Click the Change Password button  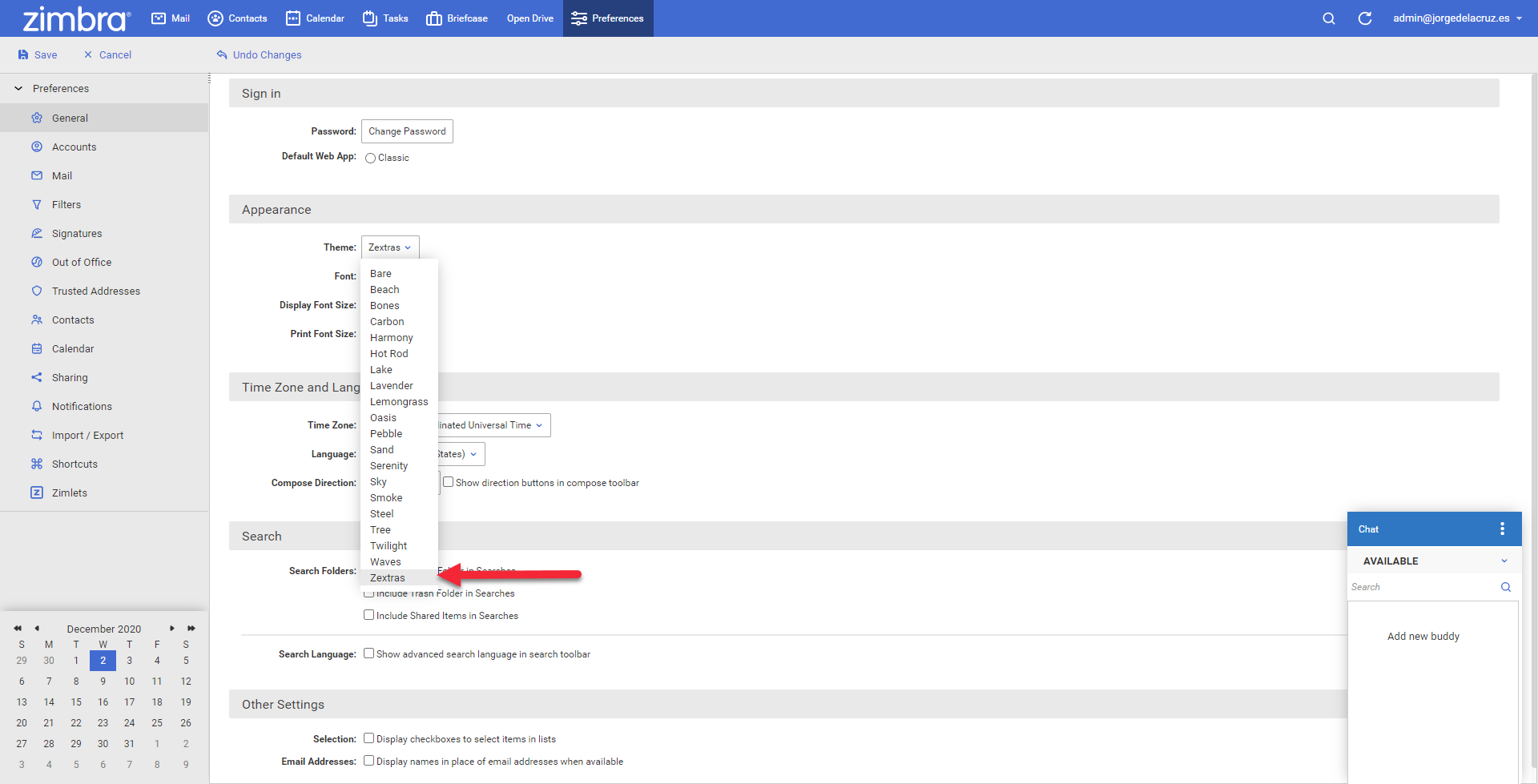pos(407,131)
